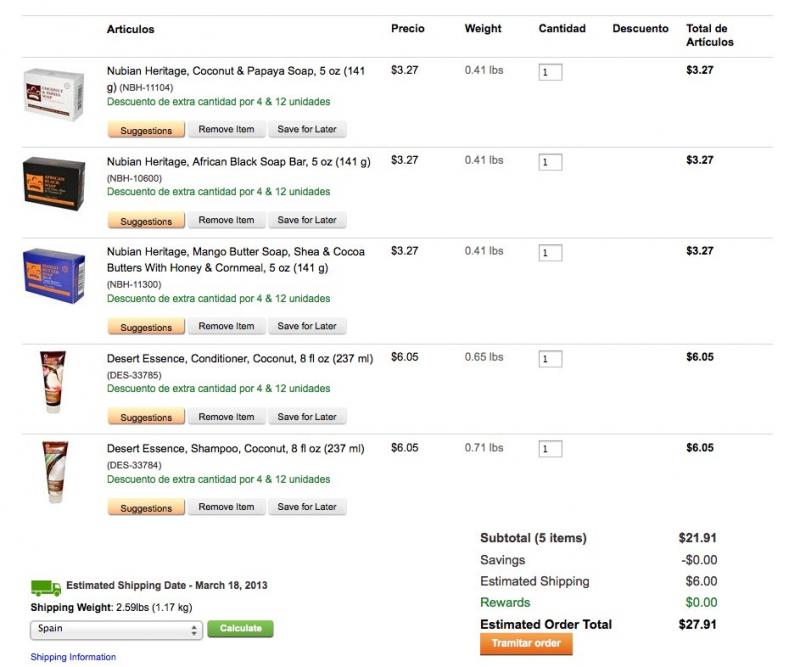This screenshot has height=667, width=800.
Task: Select quantity field for Coconut Conditioner
Action: coord(551,359)
